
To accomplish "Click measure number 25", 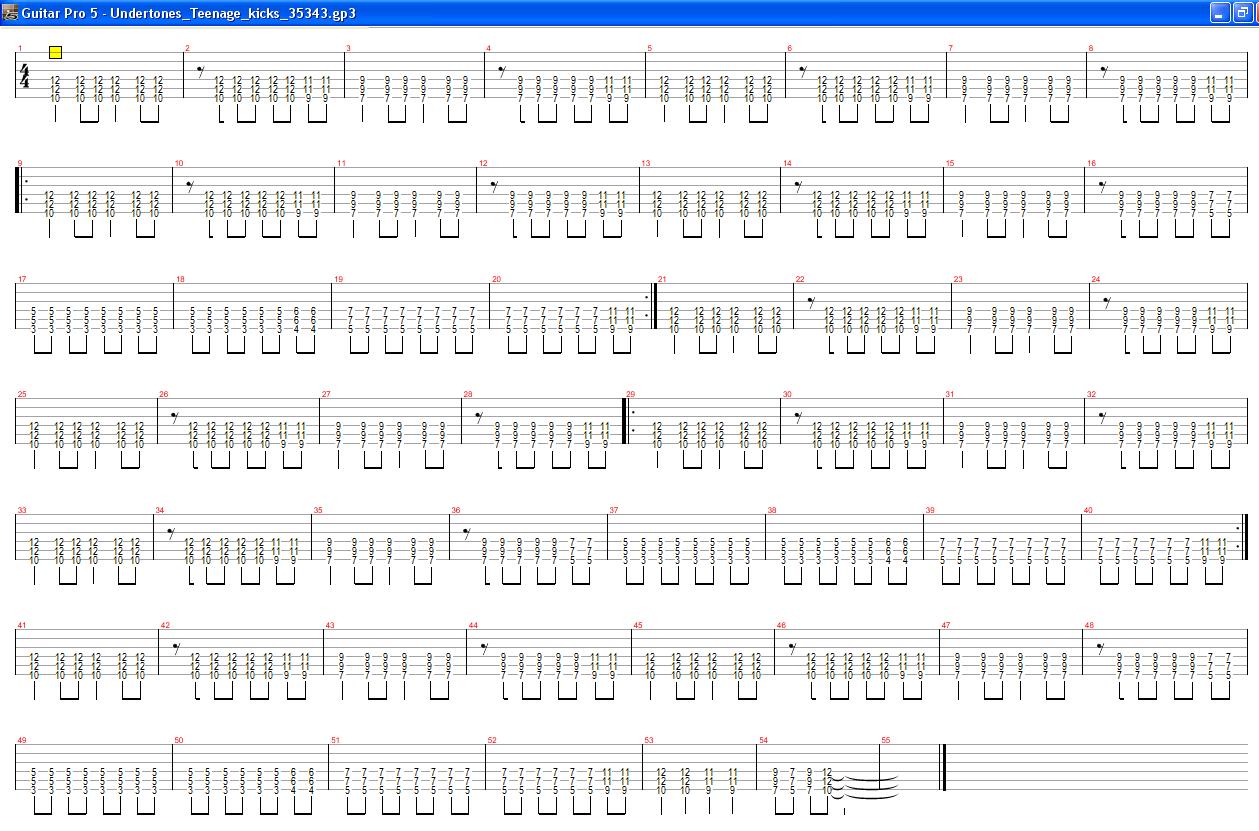I will tap(22, 394).
